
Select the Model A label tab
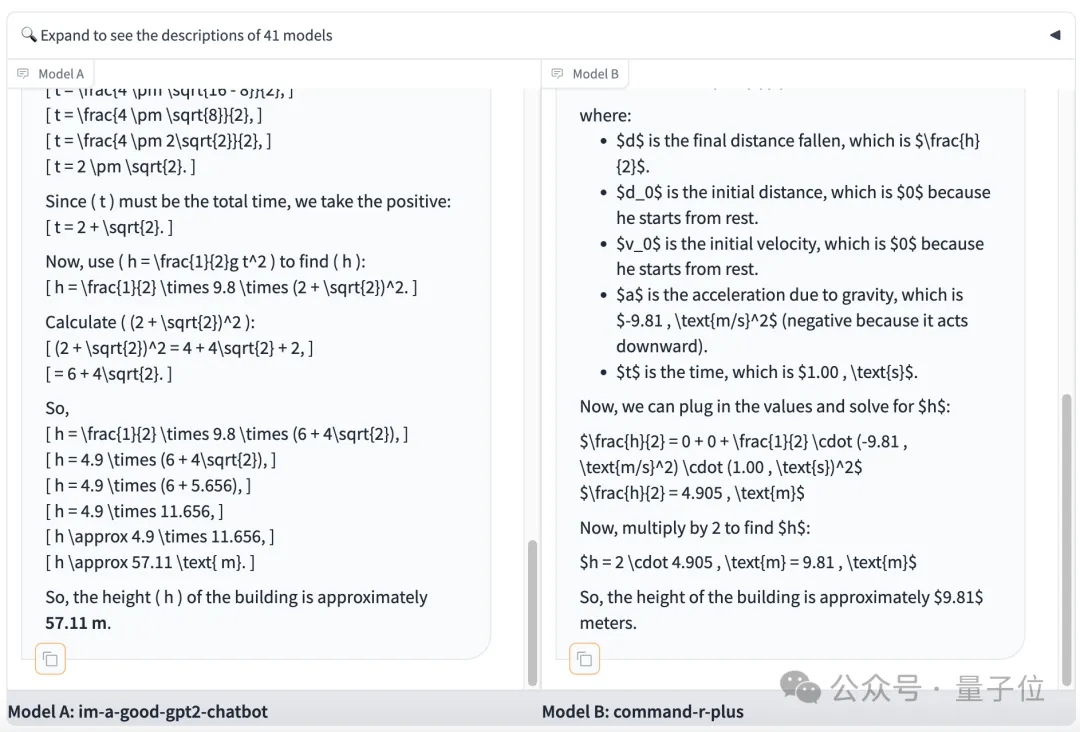(x=51, y=74)
